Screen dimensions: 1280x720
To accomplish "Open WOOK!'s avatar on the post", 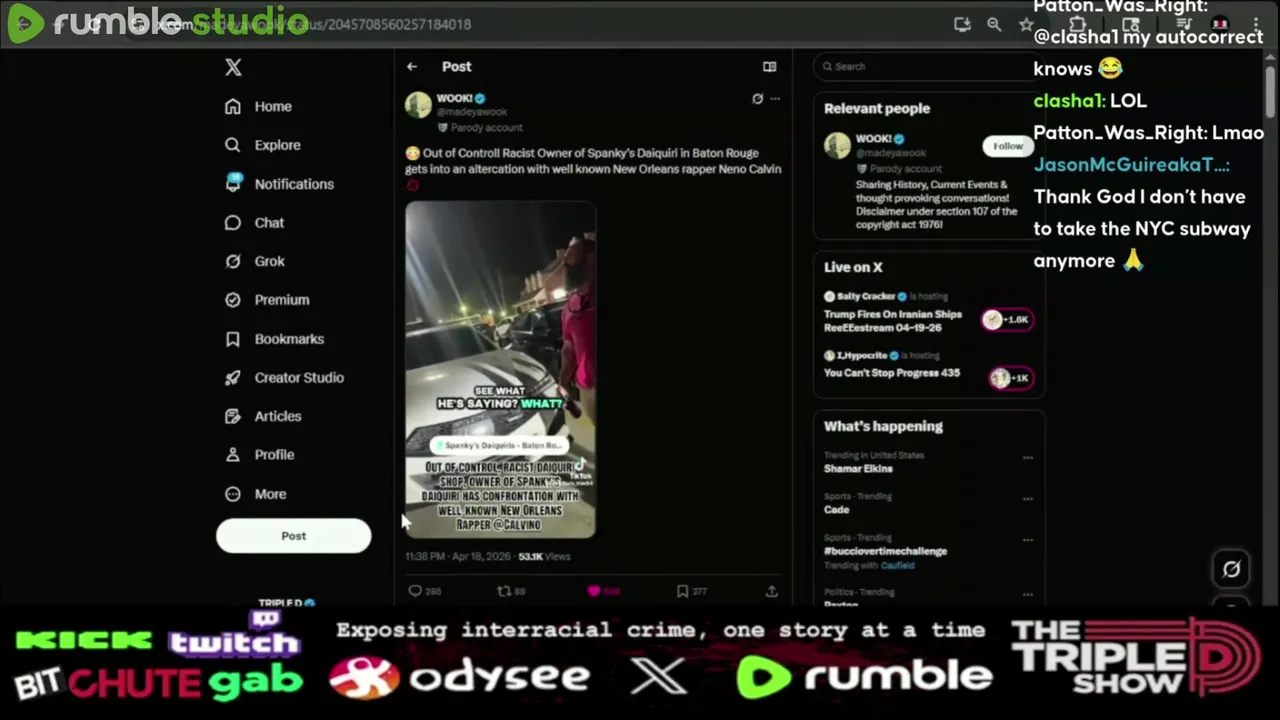I will (x=418, y=105).
